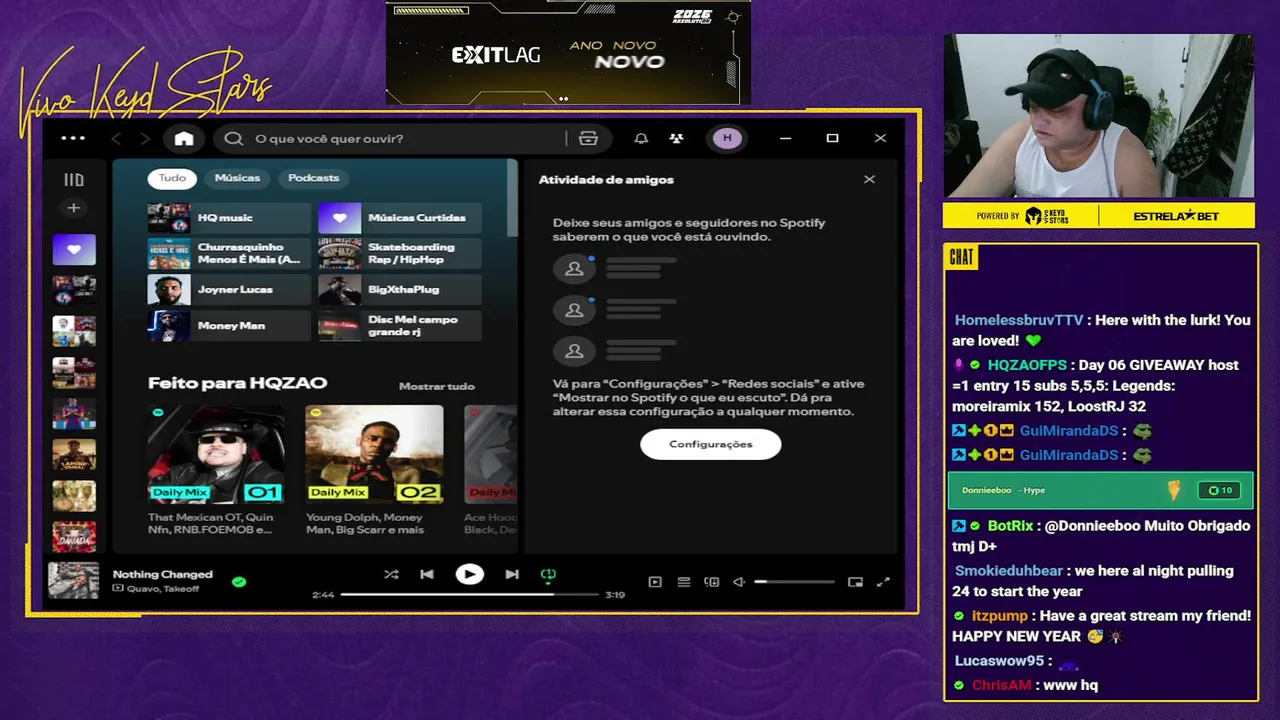Image resolution: width=1280 pixels, height=720 pixels.
Task: Open the notifications bell
Action: pyautogui.click(x=641, y=138)
